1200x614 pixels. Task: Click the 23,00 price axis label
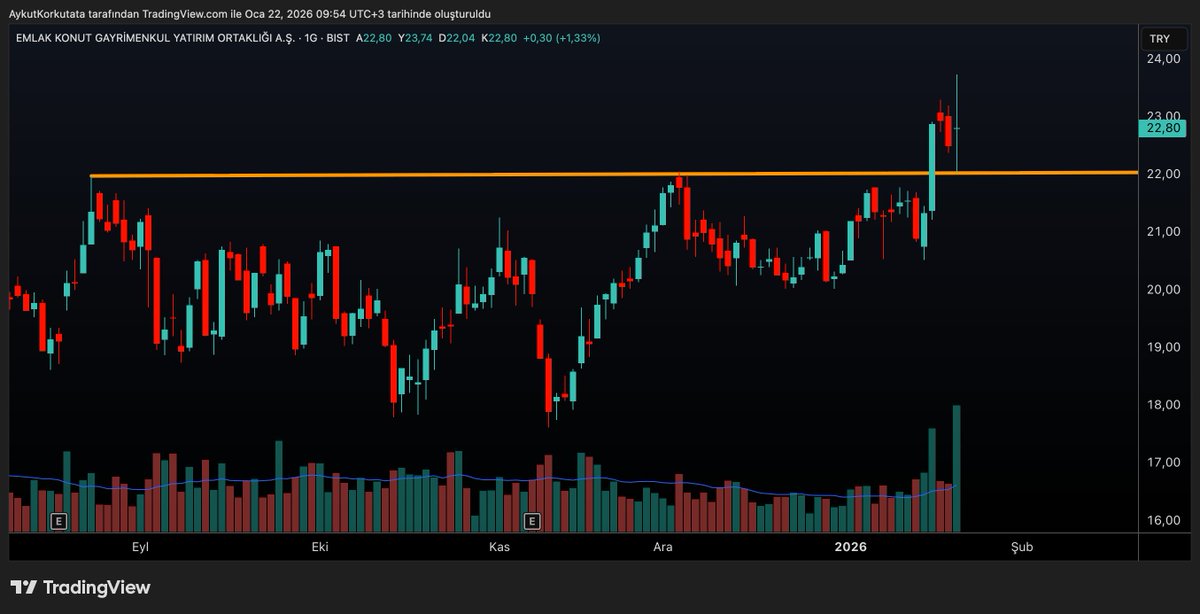pos(1162,116)
